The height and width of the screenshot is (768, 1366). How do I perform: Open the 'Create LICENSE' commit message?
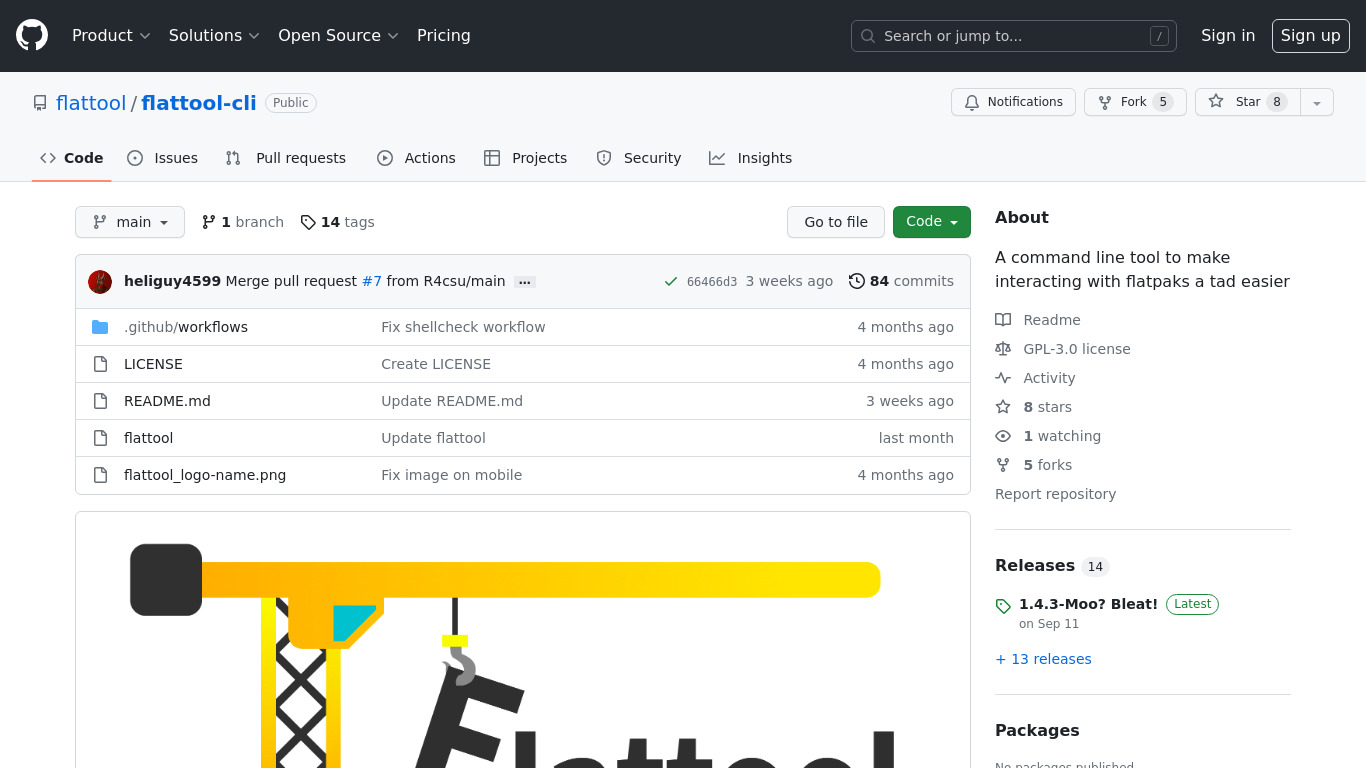coord(436,364)
